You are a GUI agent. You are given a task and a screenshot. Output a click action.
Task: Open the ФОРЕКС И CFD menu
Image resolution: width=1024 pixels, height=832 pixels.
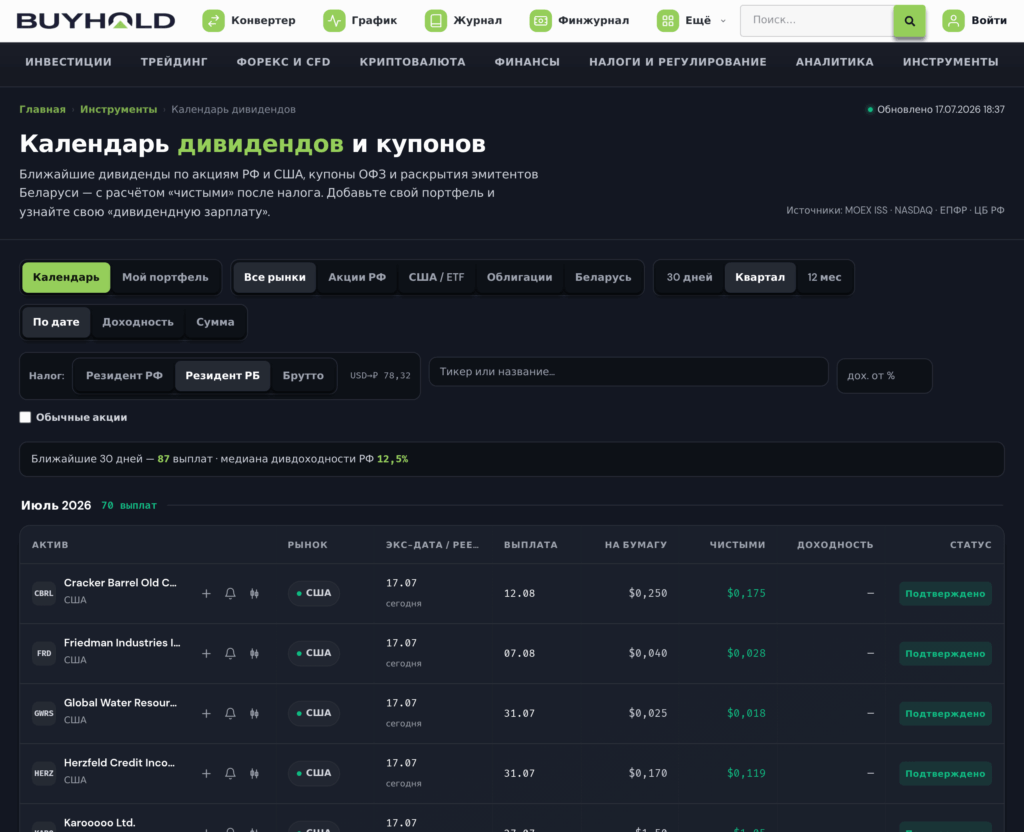coord(283,62)
